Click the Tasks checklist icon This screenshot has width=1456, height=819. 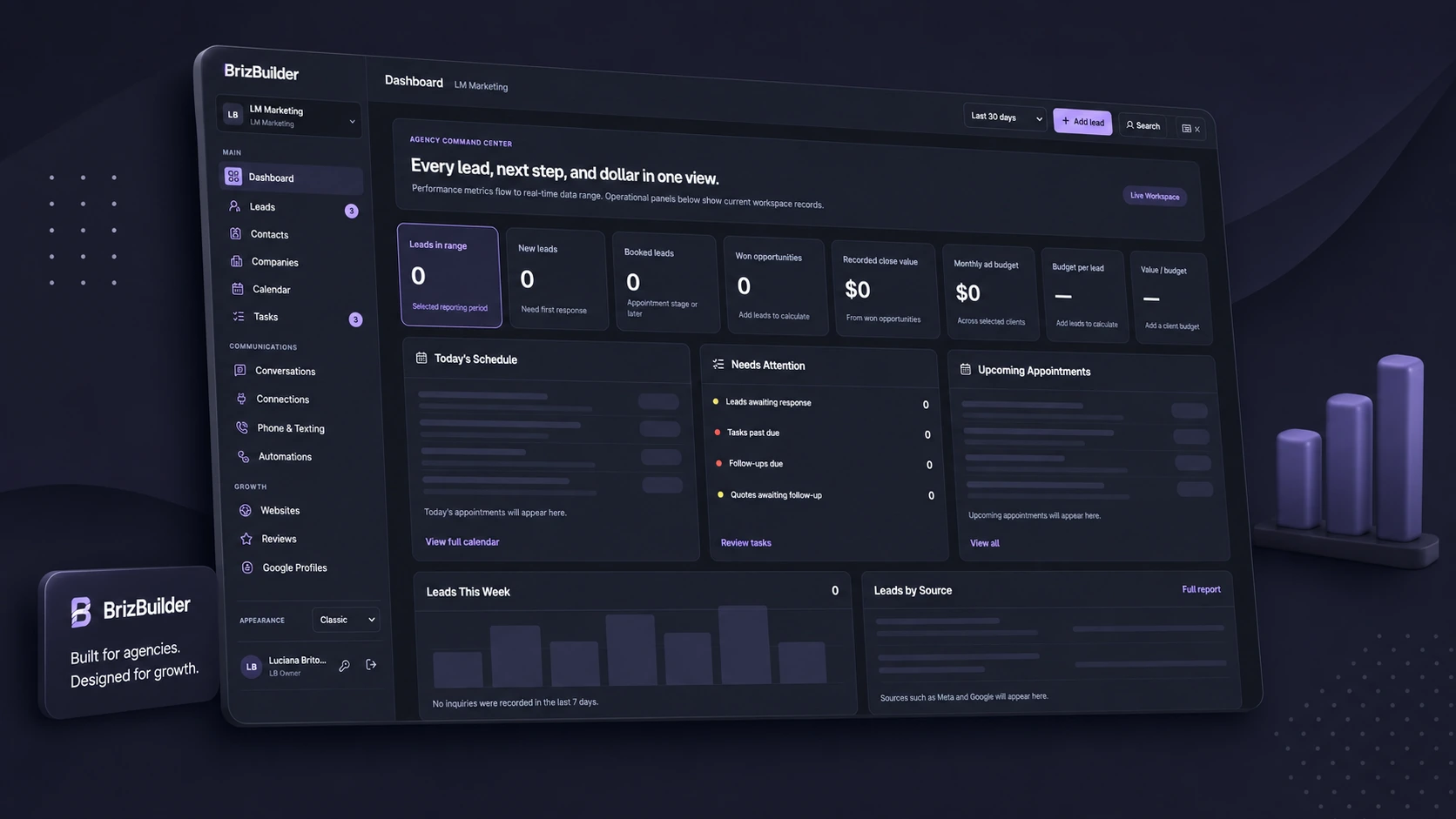[x=239, y=317]
